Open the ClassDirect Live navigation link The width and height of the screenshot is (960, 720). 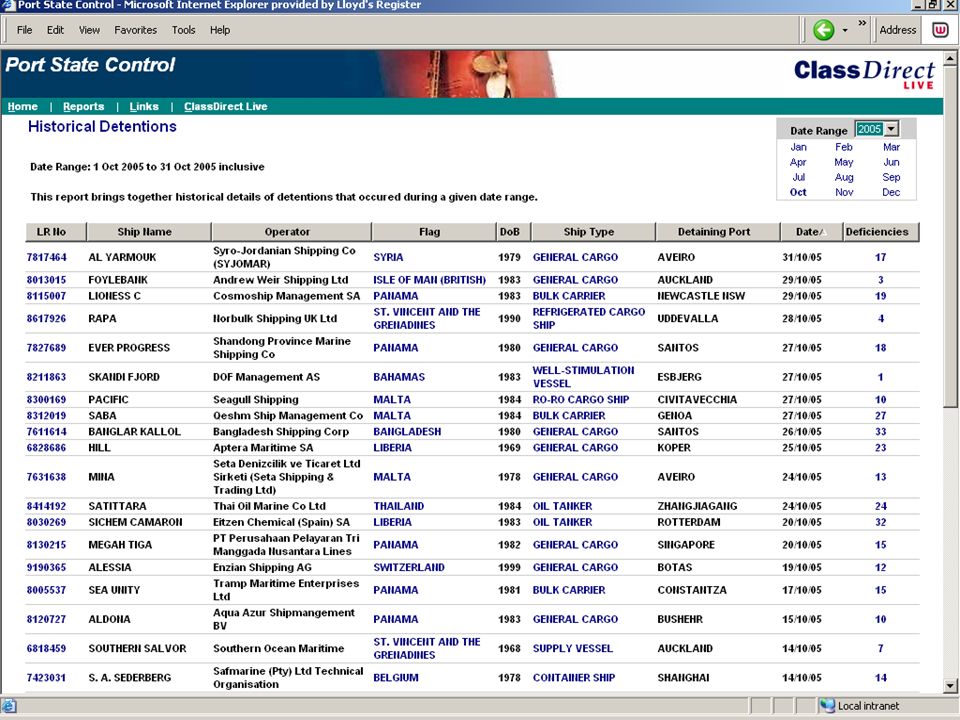[x=225, y=107]
